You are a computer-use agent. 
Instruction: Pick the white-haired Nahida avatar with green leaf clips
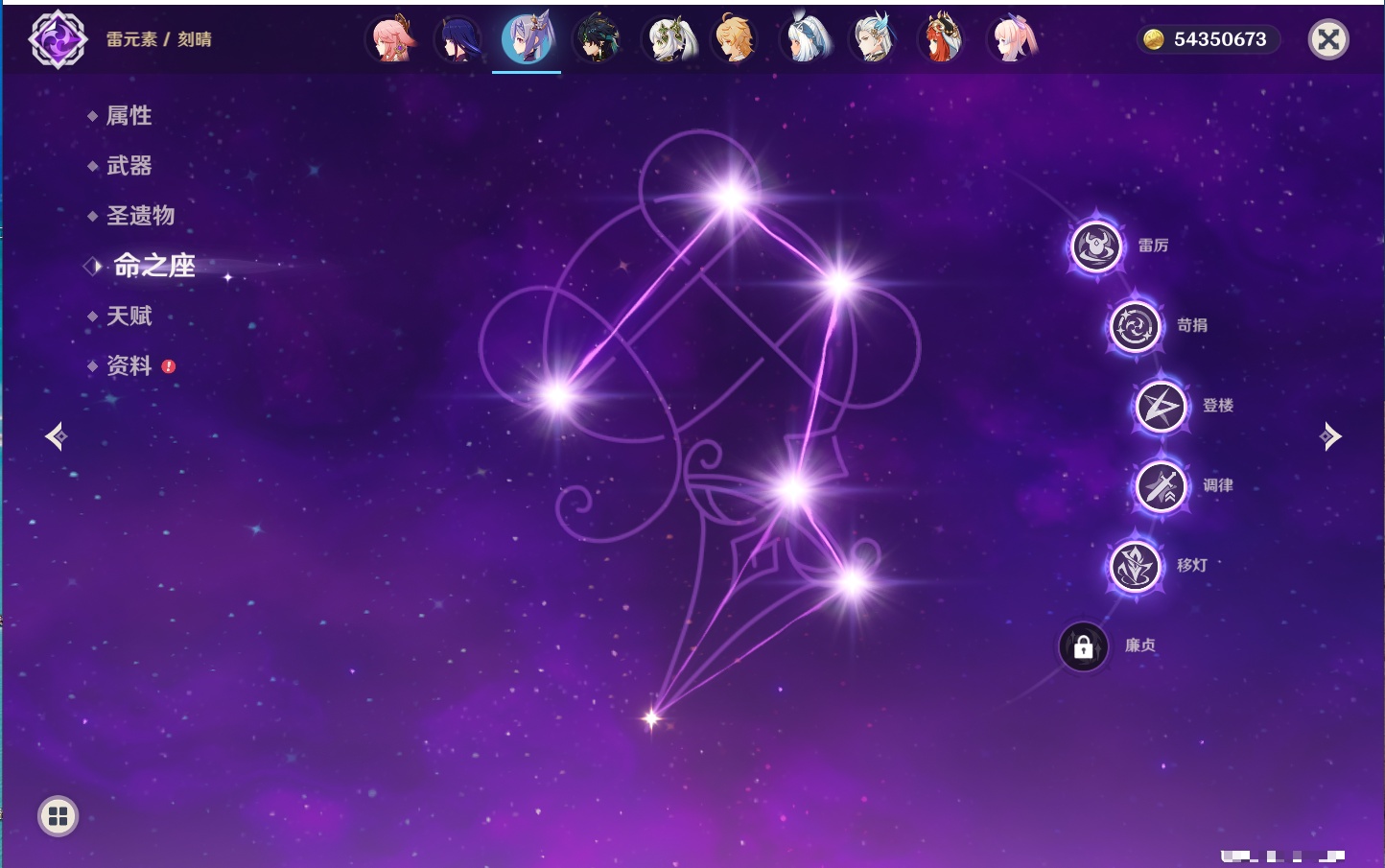pyautogui.click(x=668, y=39)
